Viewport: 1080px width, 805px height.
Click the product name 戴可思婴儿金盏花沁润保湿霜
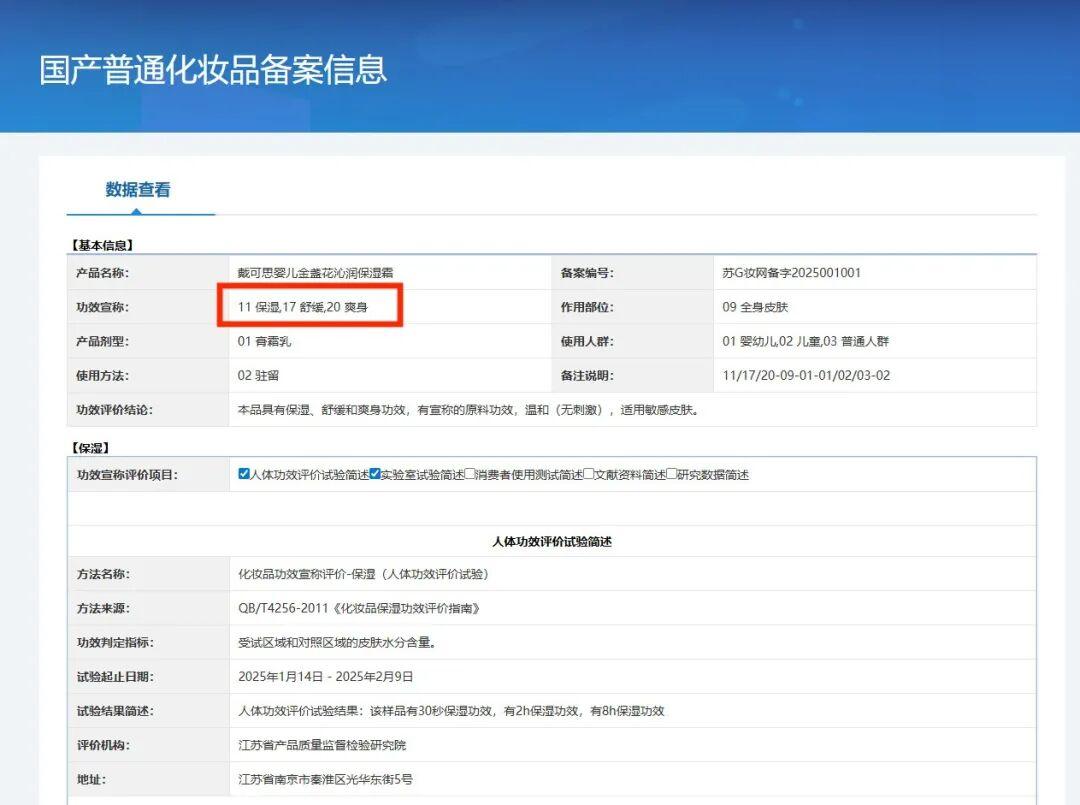(321, 273)
